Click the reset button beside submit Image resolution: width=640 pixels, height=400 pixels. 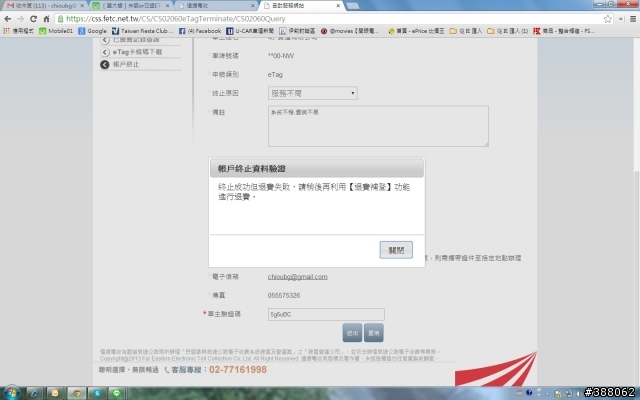tap(373, 333)
